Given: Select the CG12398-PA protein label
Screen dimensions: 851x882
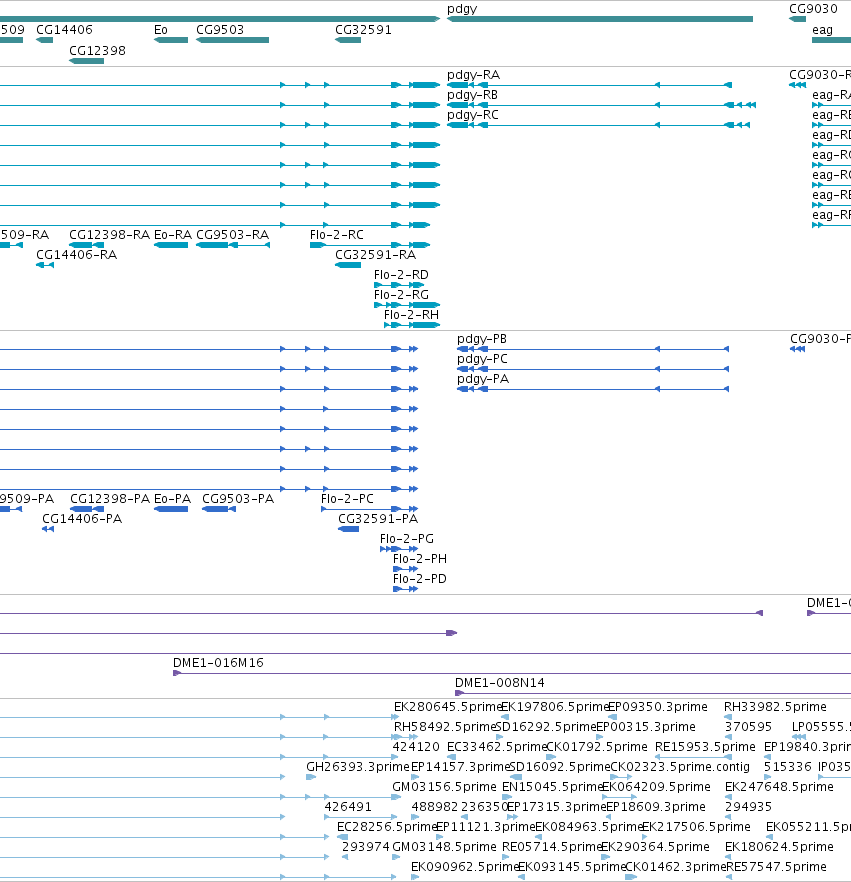Looking at the screenshot, I should pyautogui.click(x=110, y=498).
